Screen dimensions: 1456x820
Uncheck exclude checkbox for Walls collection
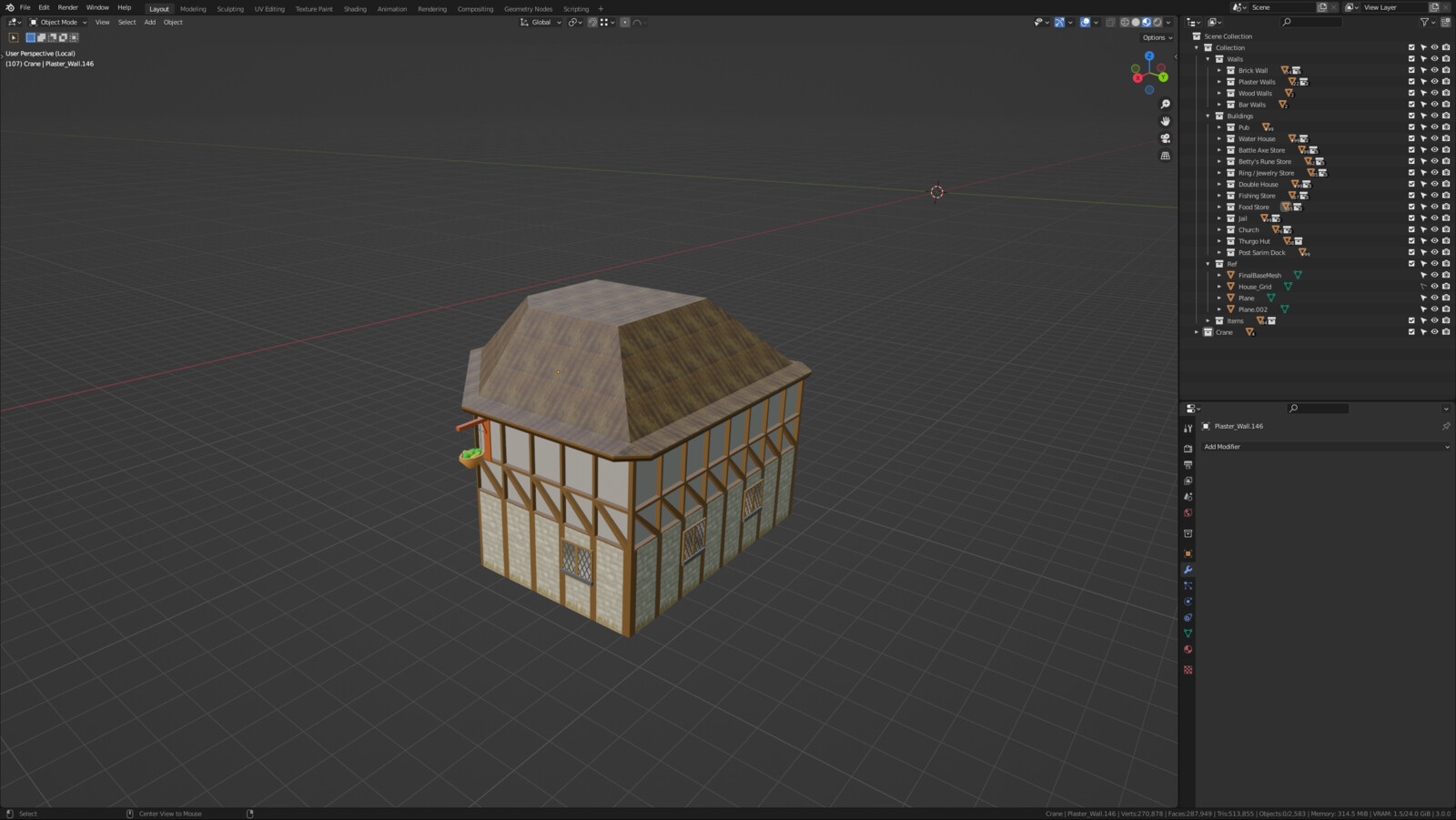click(x=1411, y=59)
